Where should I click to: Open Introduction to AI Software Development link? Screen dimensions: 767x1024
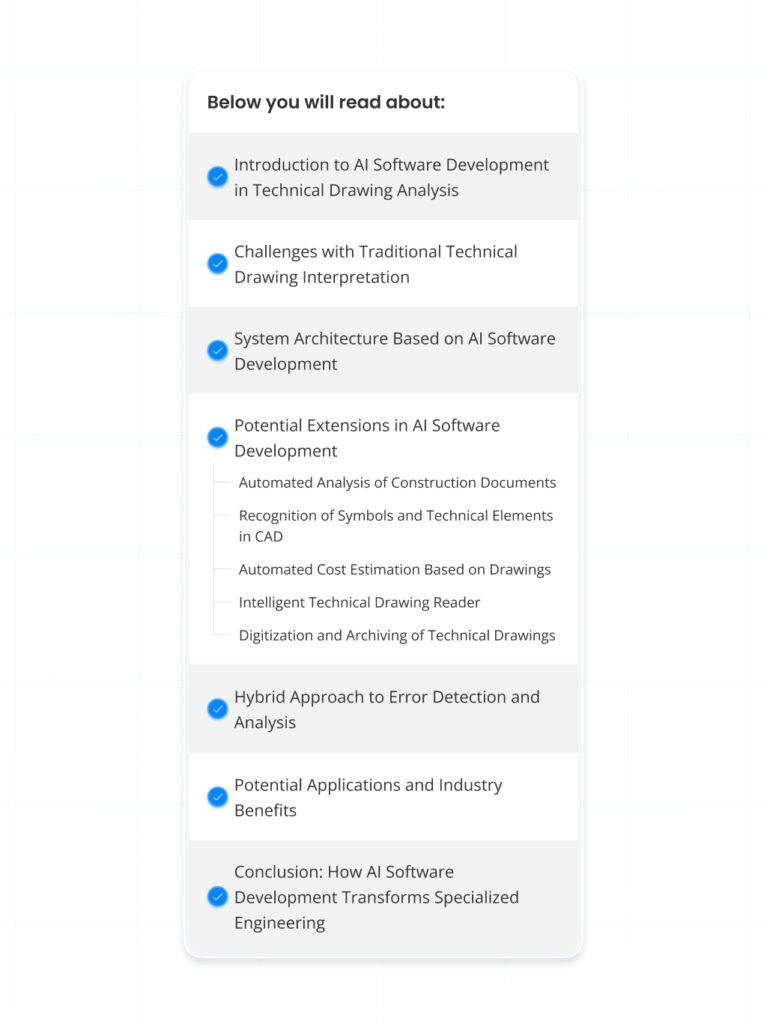[x=391, y=177]
